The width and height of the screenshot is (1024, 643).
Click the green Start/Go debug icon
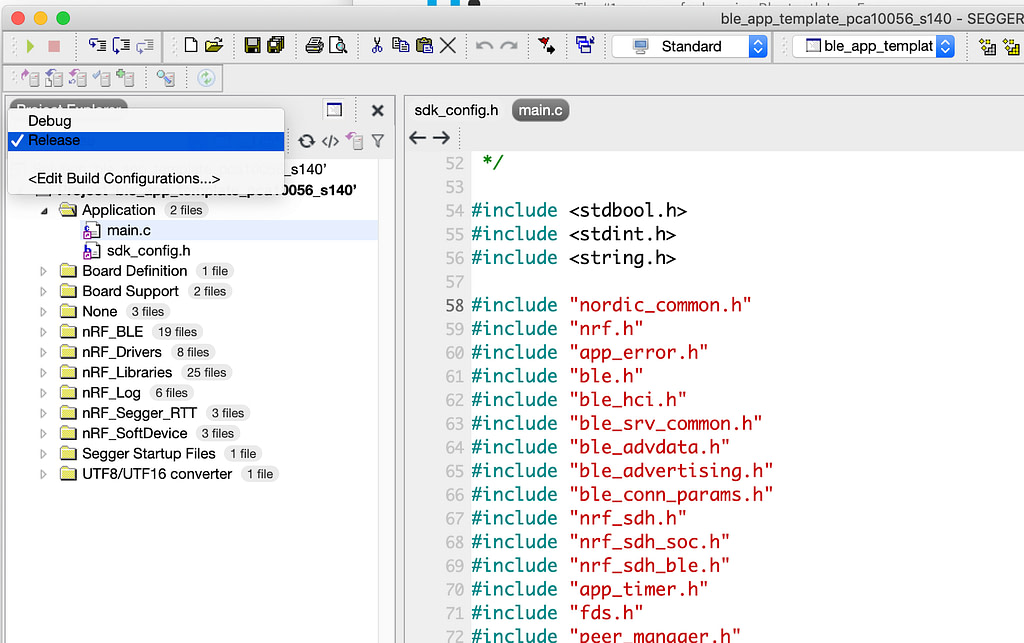[x=30, y=46]
